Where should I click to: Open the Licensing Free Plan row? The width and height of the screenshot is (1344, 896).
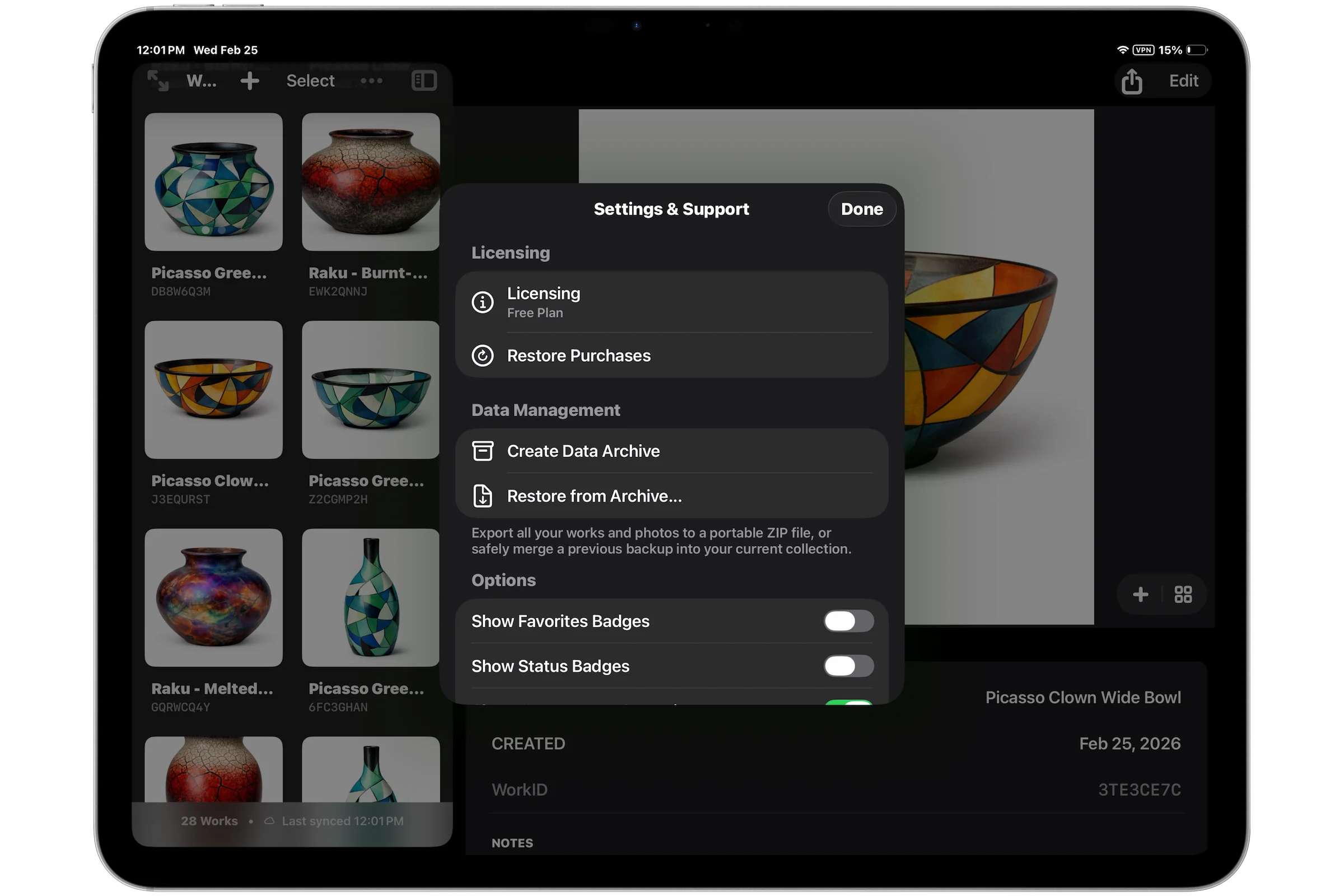[672, 302]
